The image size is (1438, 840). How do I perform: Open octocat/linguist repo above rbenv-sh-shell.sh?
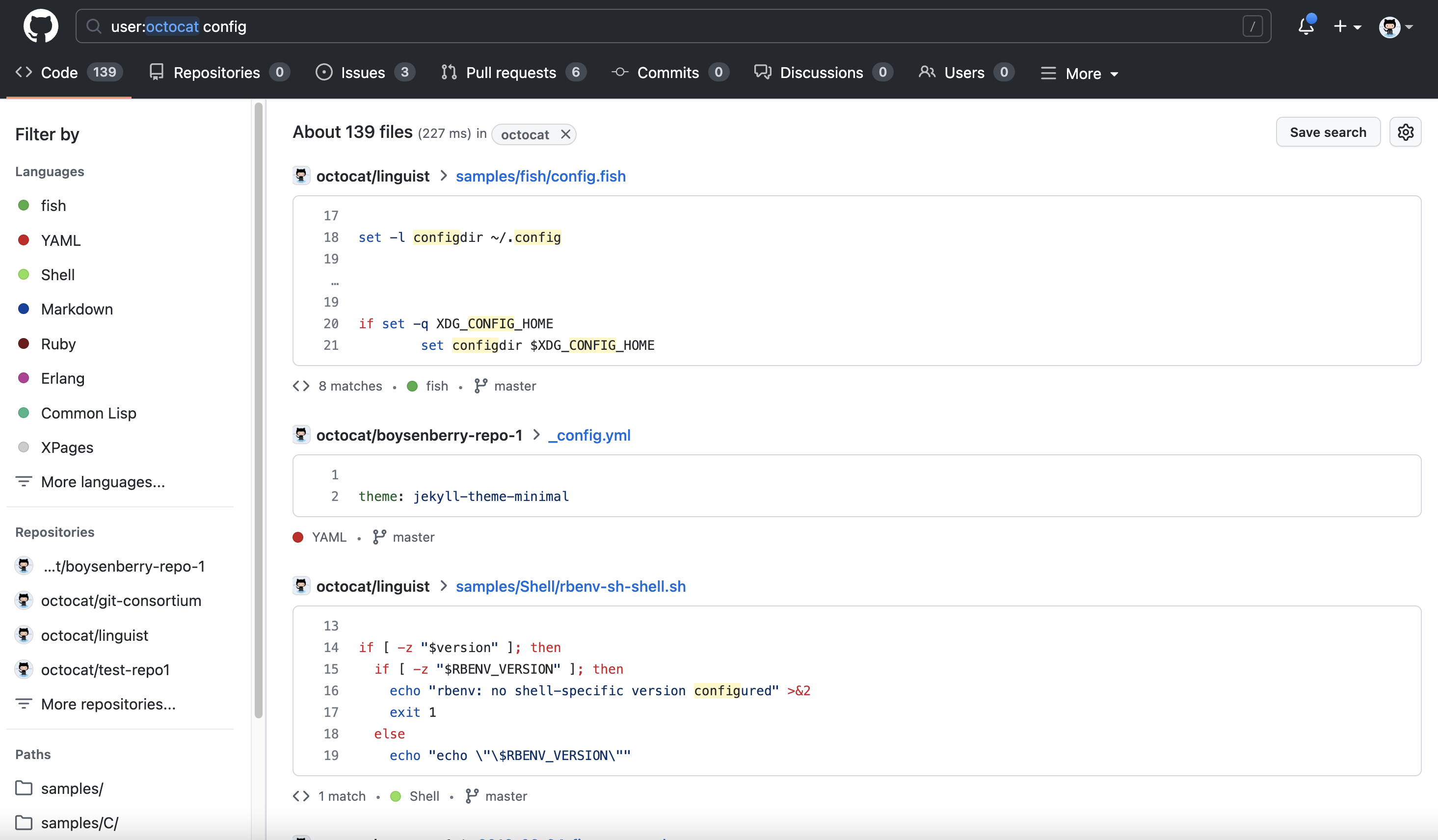point(373,586)
